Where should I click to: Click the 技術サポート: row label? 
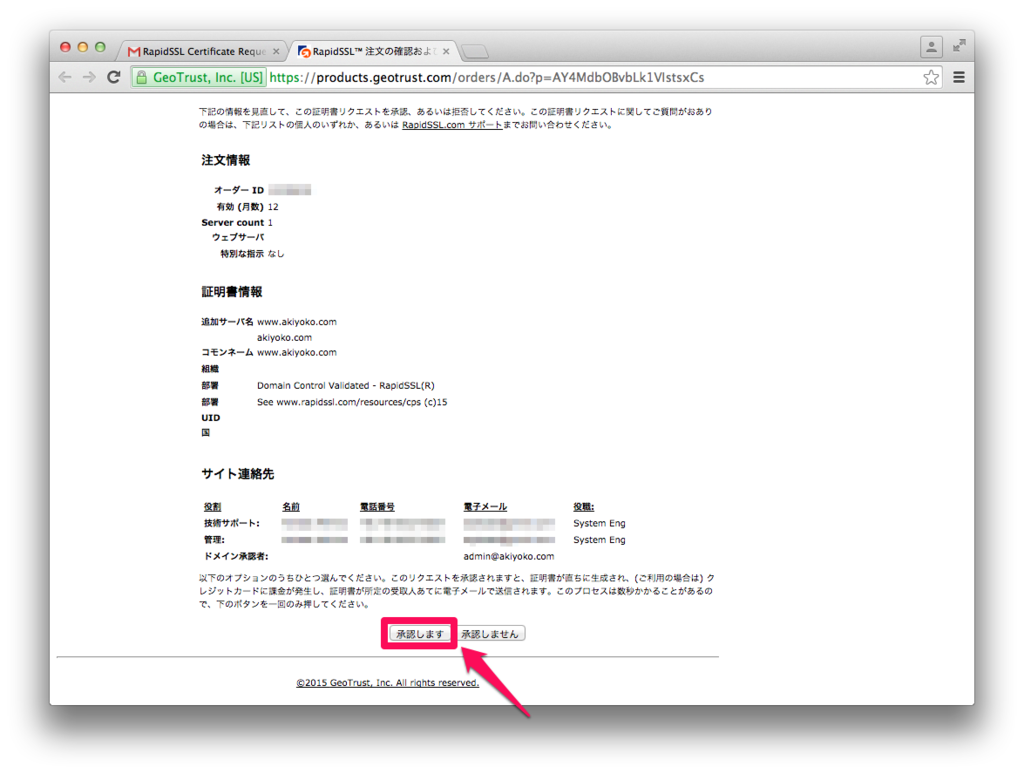point(232,523)
